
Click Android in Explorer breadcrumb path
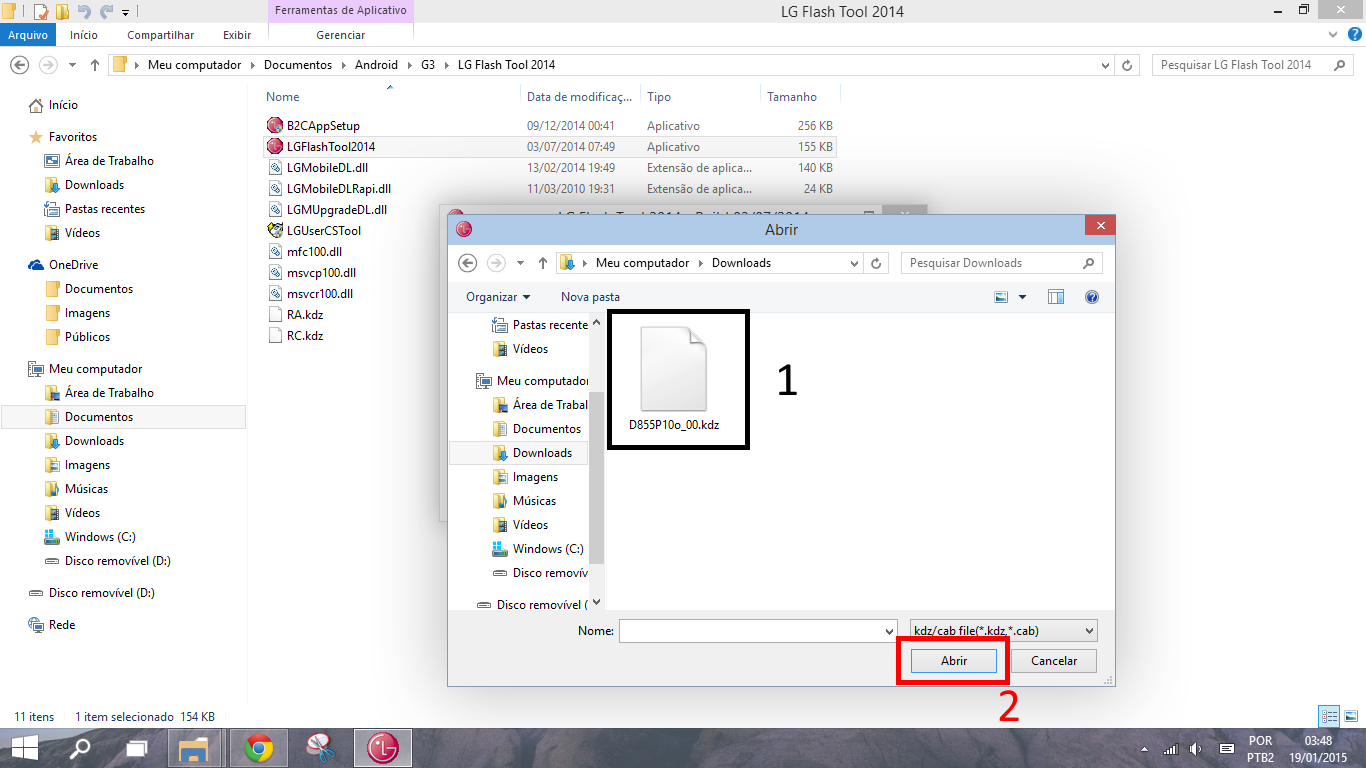[x=376, y=65]
